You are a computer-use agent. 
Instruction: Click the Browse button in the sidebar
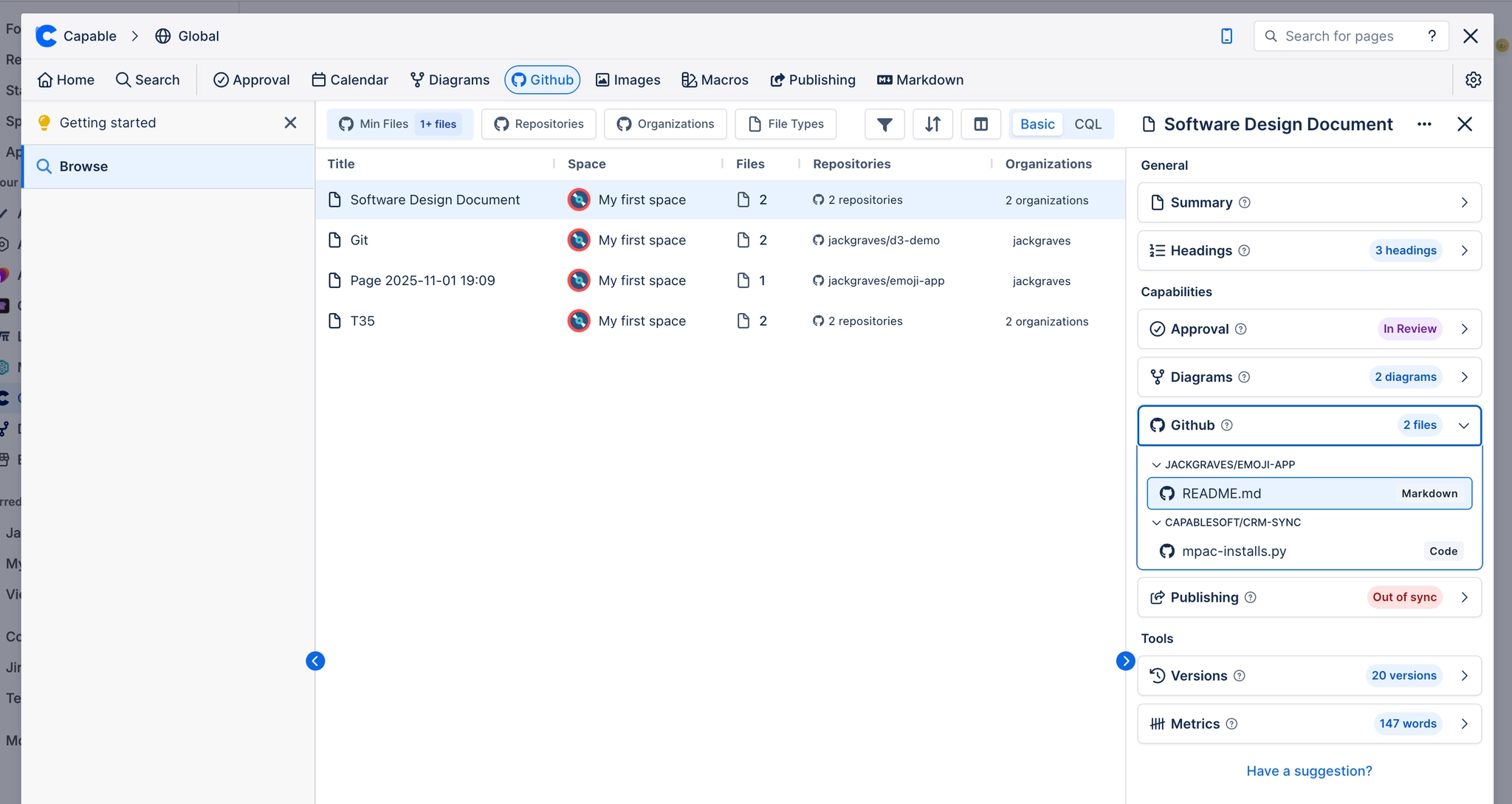[x=83, y=166]
